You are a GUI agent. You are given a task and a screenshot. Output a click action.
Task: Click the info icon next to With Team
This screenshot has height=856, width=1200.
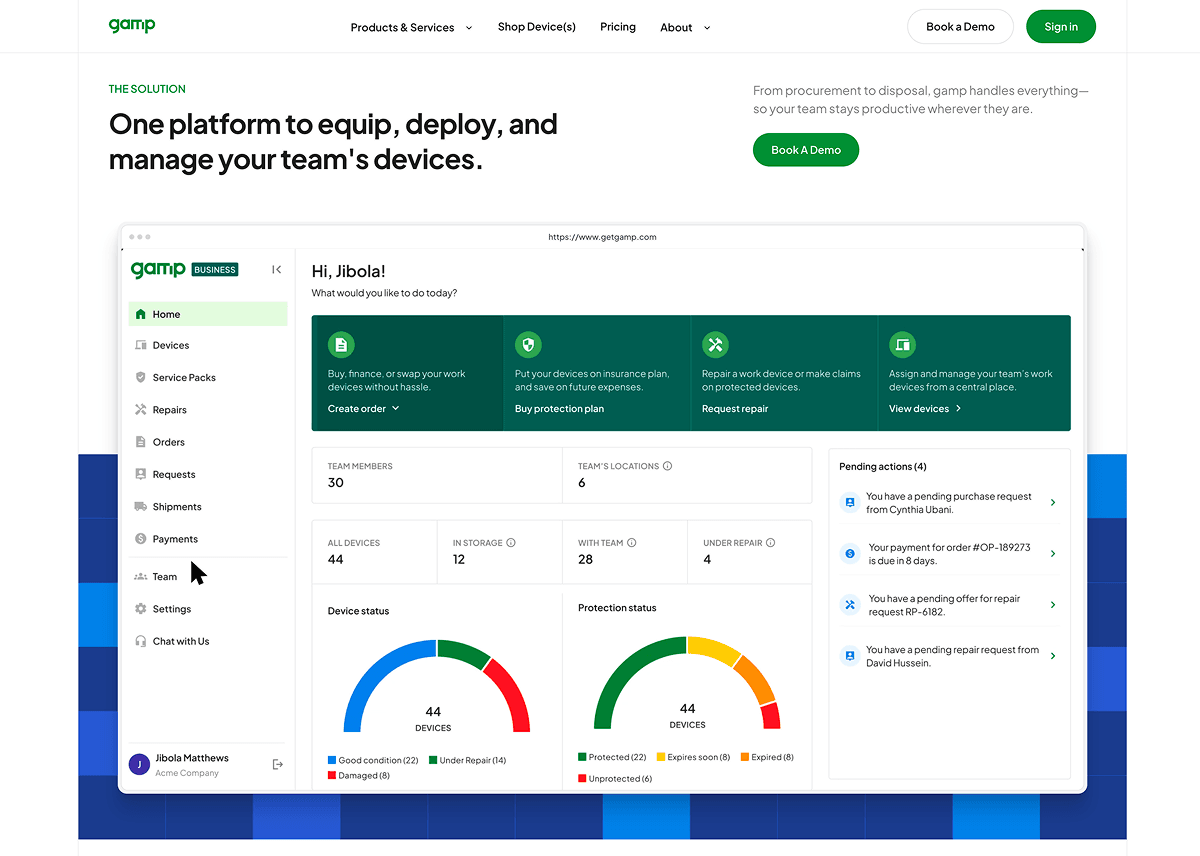pos(632,543)
